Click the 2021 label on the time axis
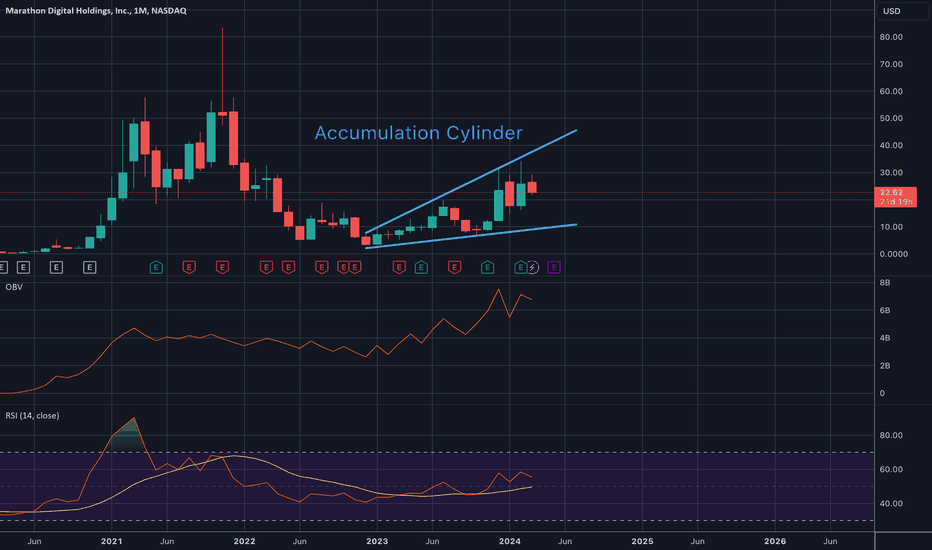 click(111, 541)
